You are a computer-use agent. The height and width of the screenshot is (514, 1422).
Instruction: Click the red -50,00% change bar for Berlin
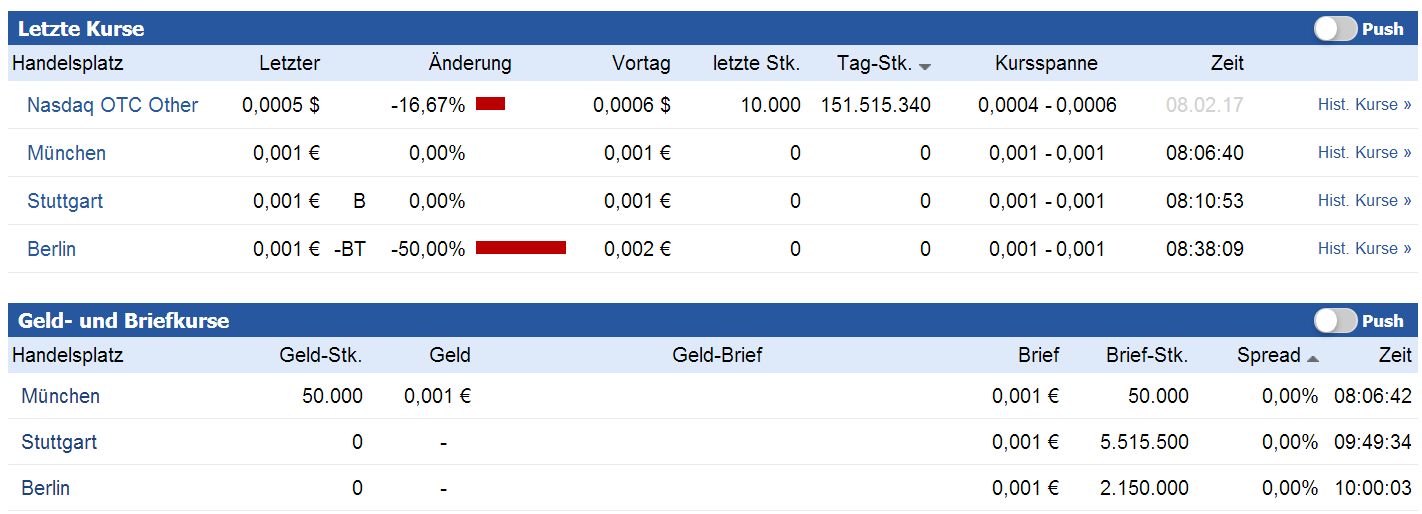[x=520, y=248]
